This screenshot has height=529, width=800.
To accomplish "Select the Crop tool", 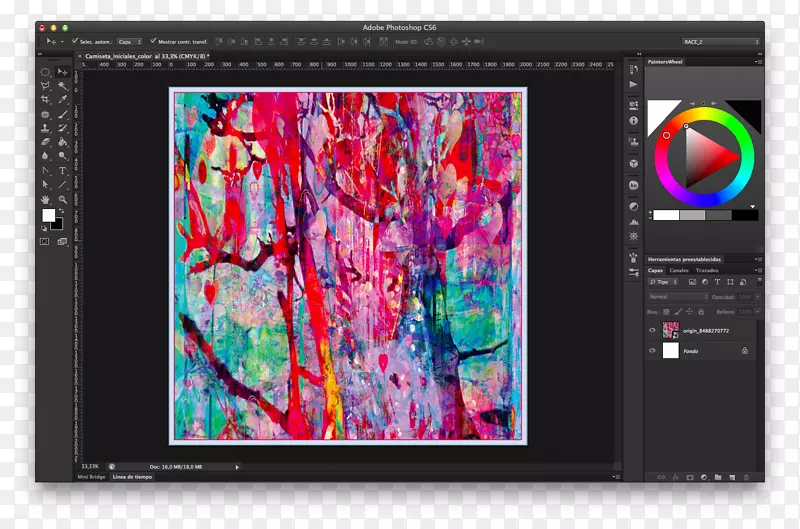I will point(45,100).
